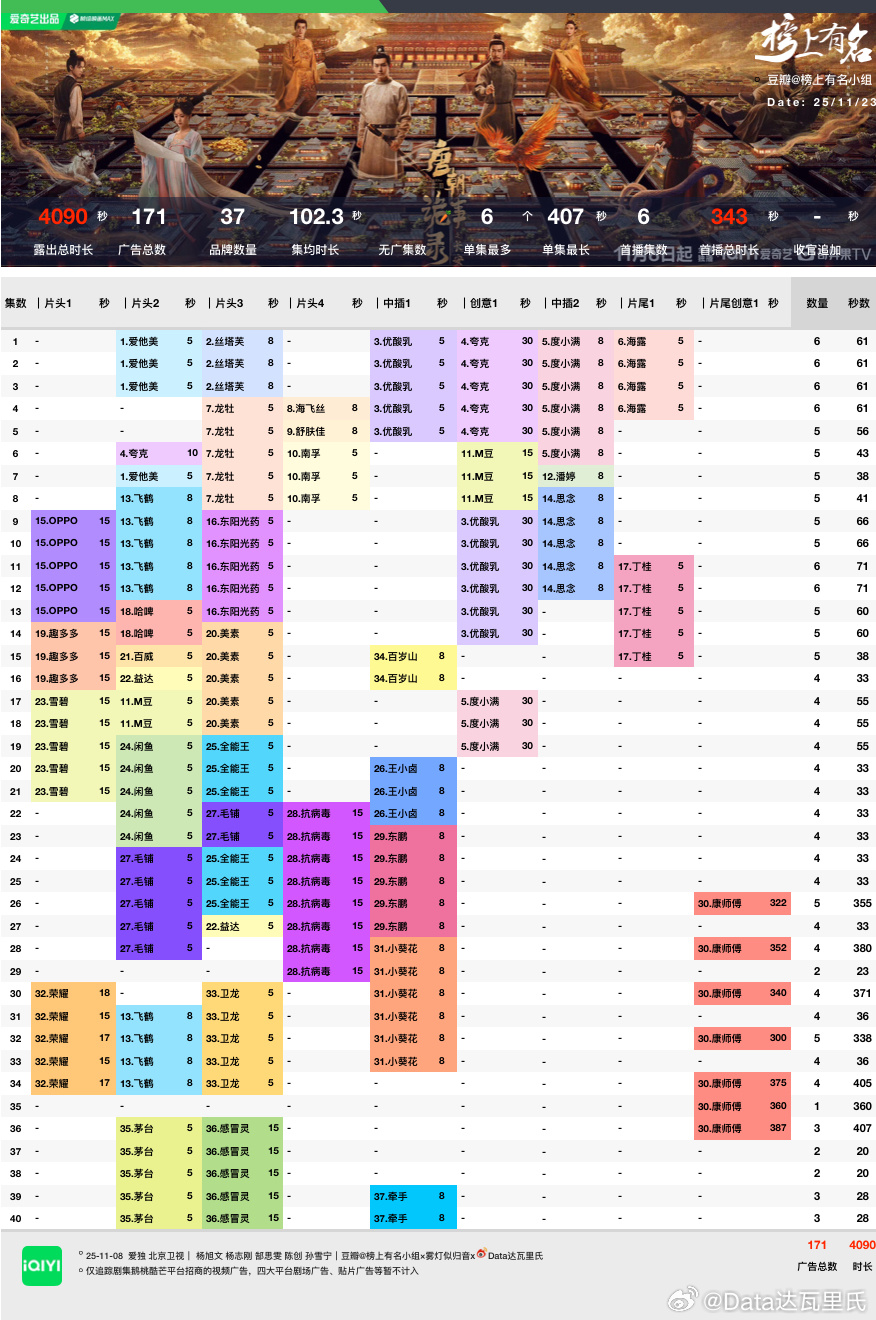Click the 43 seconds total for episode 6
876x1320 pixels.
tap(862, 454)
